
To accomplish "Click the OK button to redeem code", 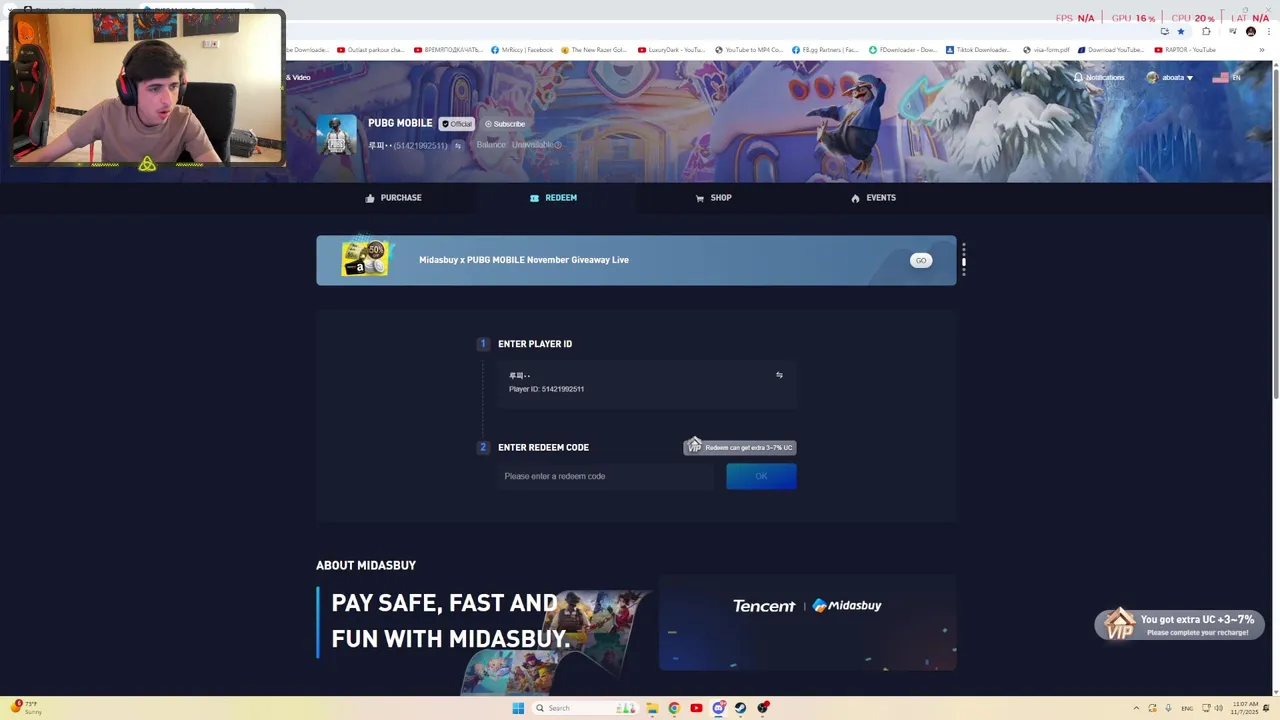I will [x=761, y=476].
